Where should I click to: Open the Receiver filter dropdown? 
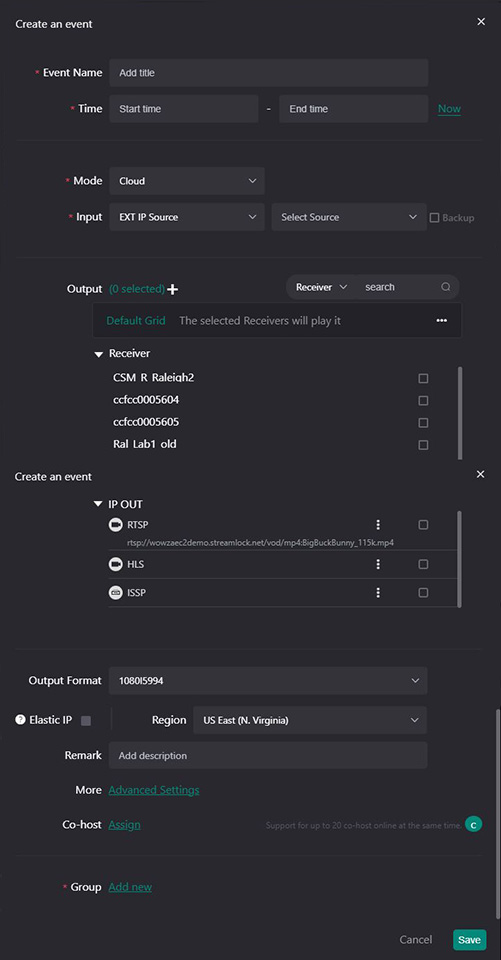[x=322, y=287]
